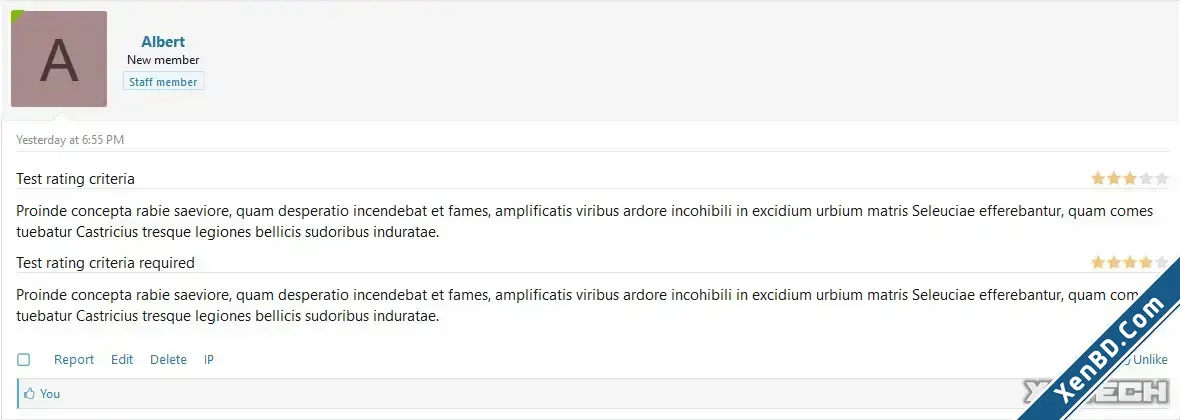Delete the review post
The width and height of the screenshot is (1180, 420).
(x=168, y=360)
